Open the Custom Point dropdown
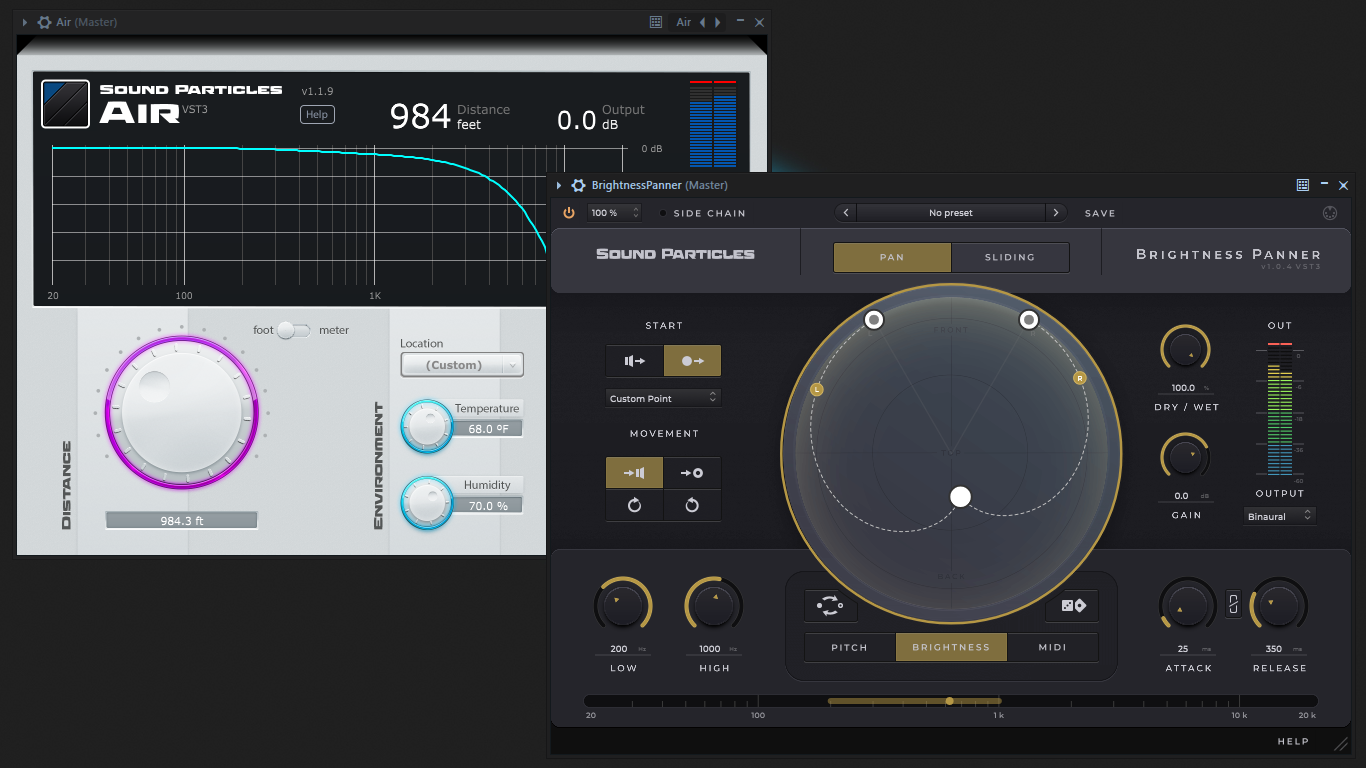The width and height of the screenshot is (1366, 768). tap(663, 397)
